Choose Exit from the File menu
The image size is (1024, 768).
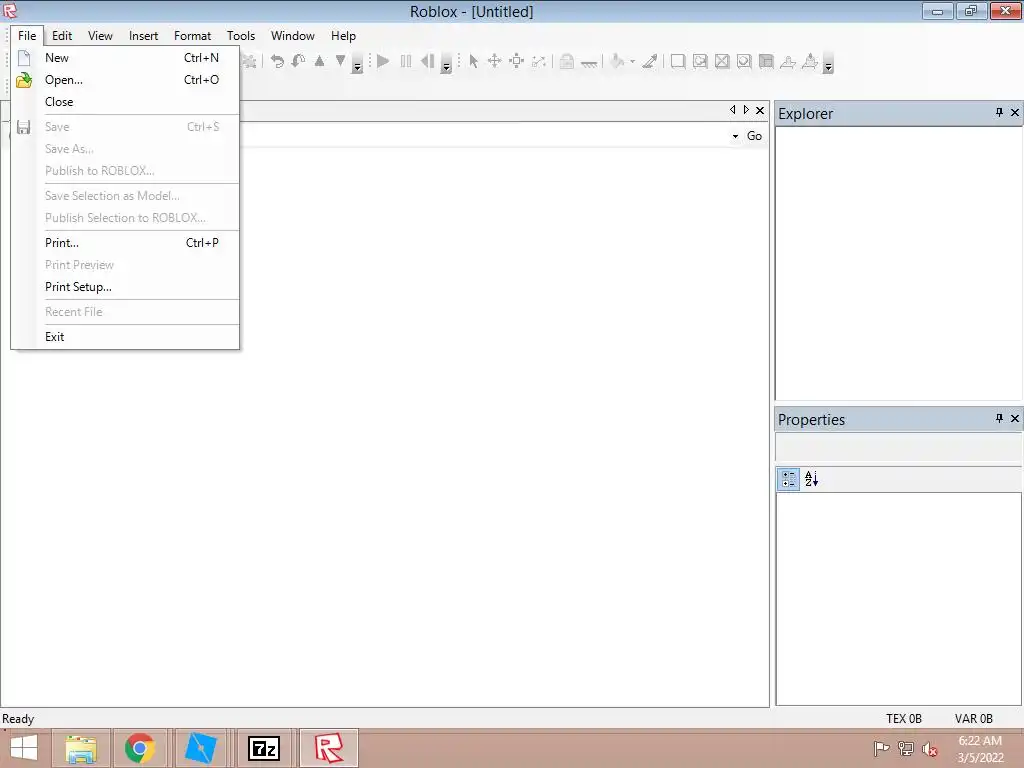point(125,337)
